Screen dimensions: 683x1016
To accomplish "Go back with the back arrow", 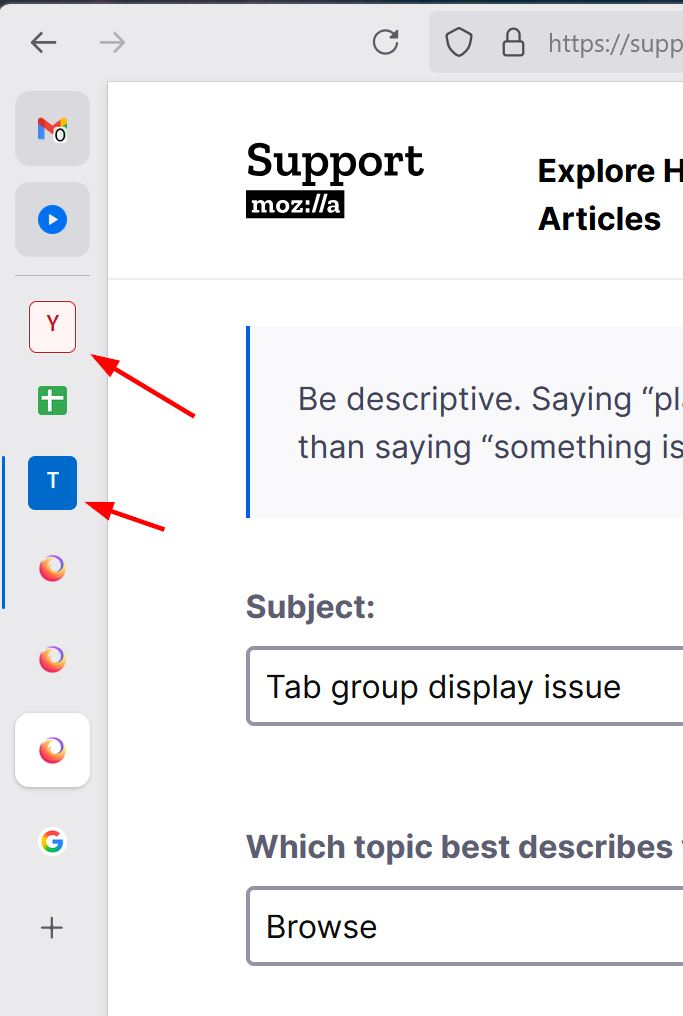I will tap(43, 43).
